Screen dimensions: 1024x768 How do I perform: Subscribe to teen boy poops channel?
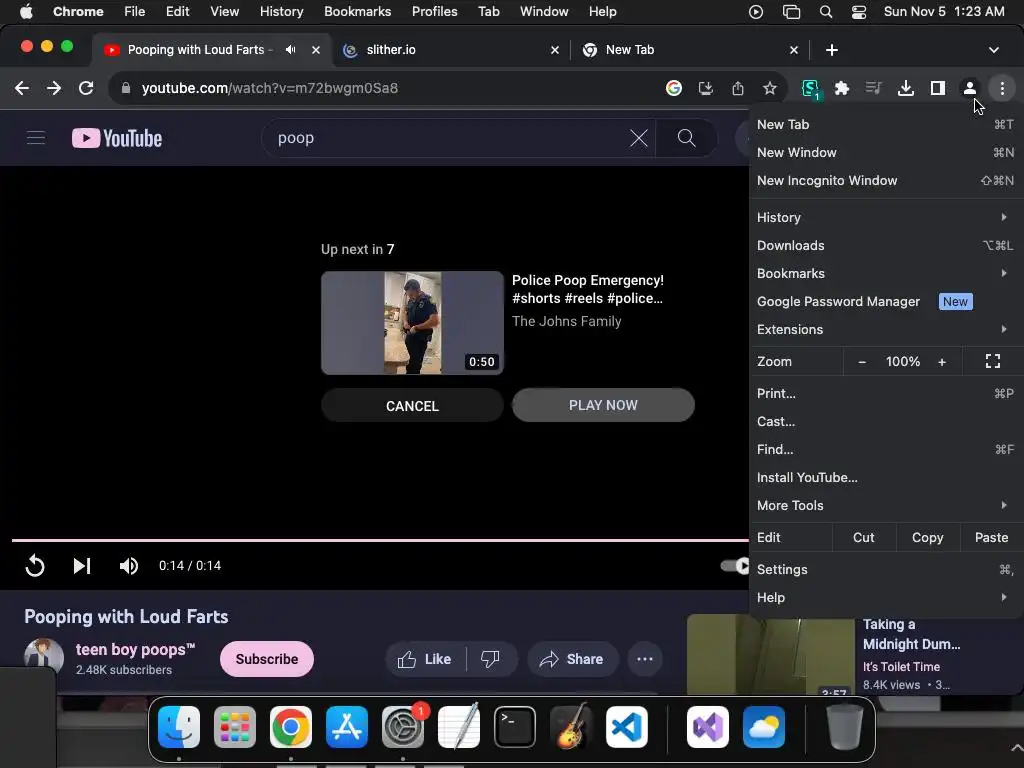coord(266,659)
